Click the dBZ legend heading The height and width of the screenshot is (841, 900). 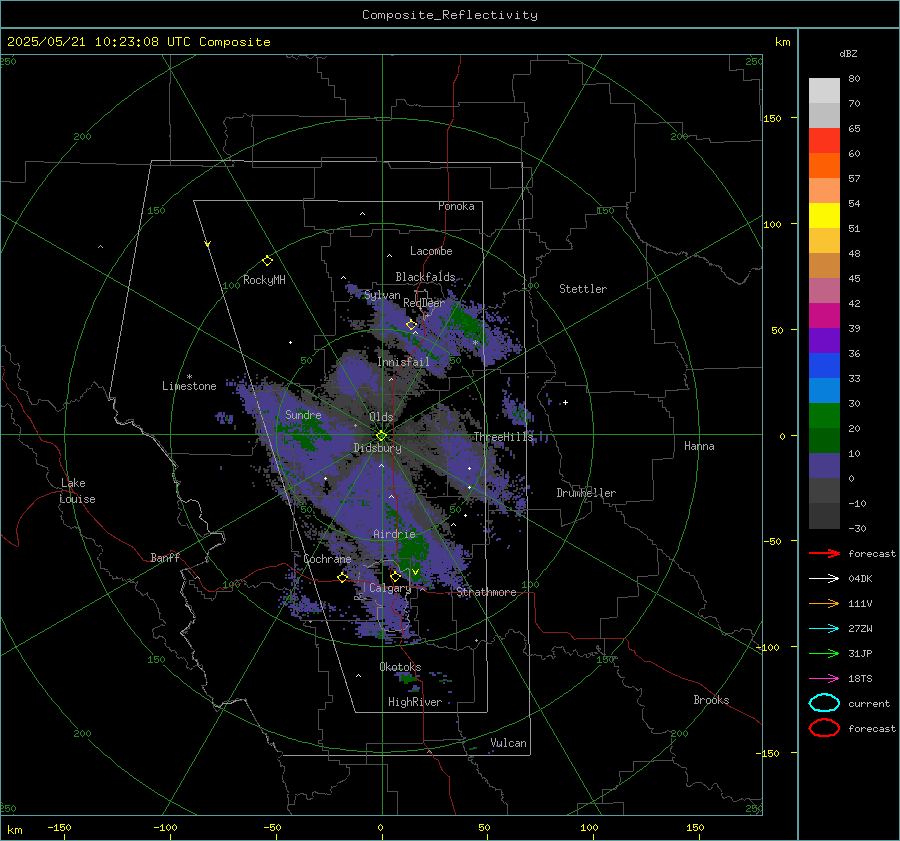pyautogui.click(x=848, y=53)
